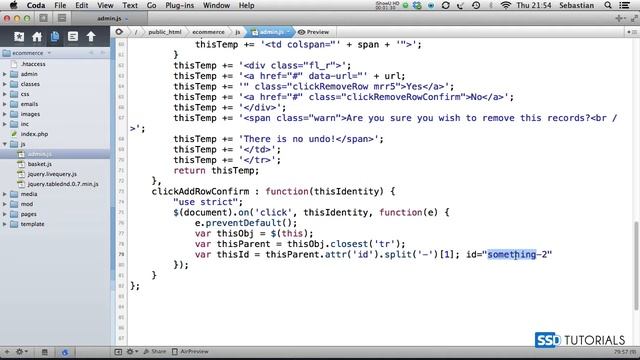Open the Help menu
Screen dimensions: 640x360
coord(247,5)
